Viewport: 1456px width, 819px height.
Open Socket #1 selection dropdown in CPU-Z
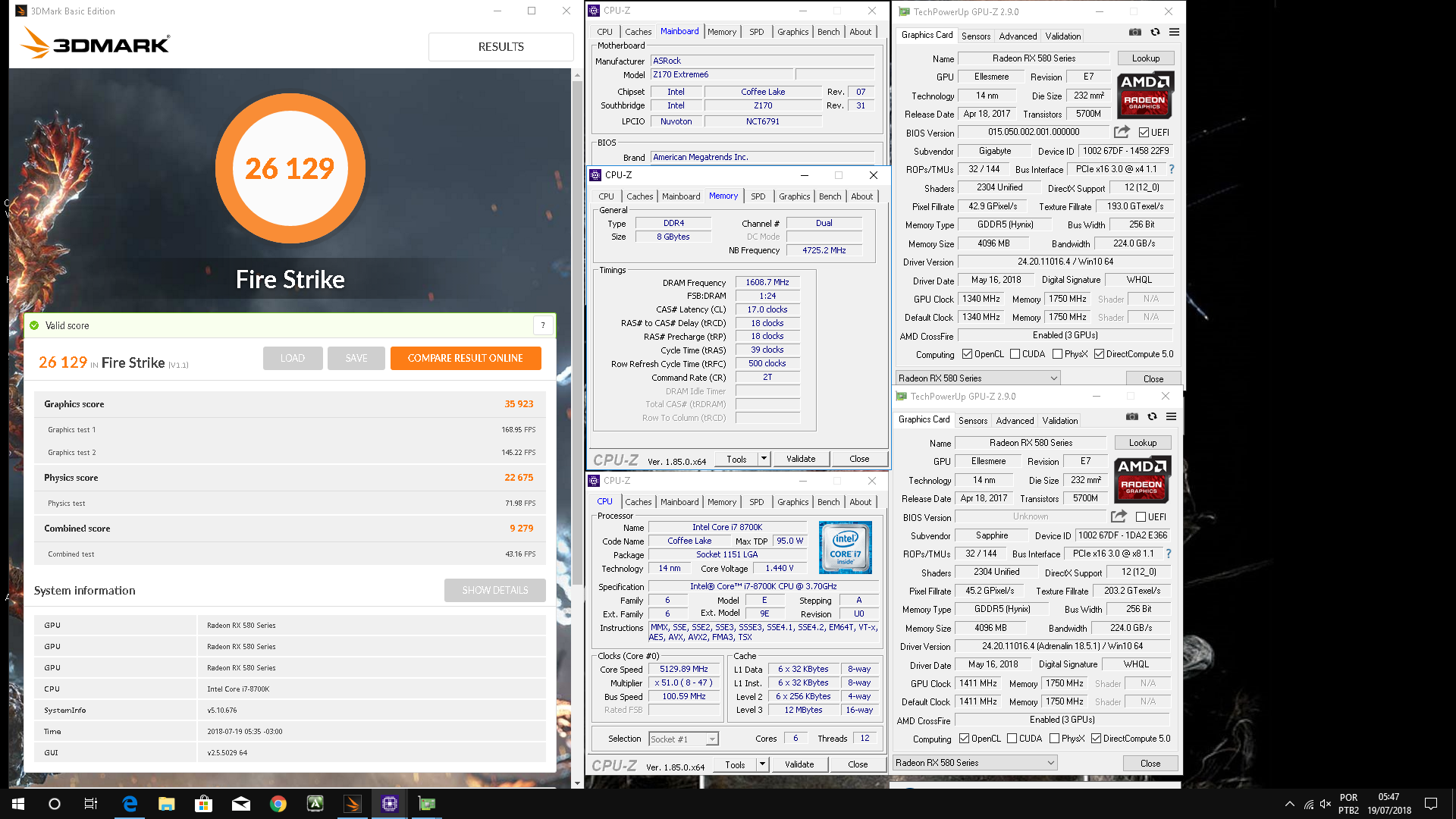[683, 739]
